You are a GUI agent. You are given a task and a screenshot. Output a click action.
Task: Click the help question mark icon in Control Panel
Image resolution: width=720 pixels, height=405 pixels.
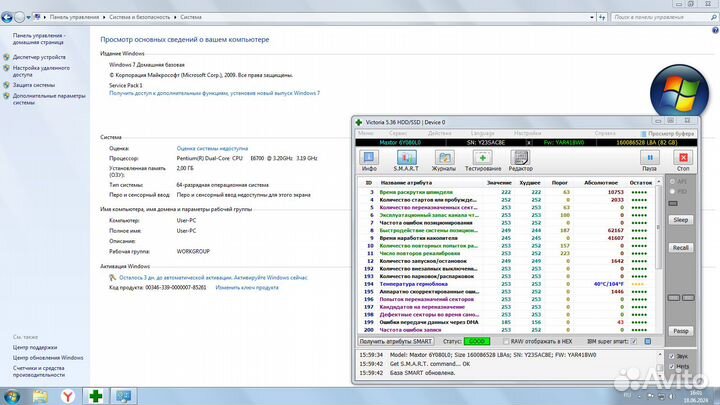coord(715,30)
